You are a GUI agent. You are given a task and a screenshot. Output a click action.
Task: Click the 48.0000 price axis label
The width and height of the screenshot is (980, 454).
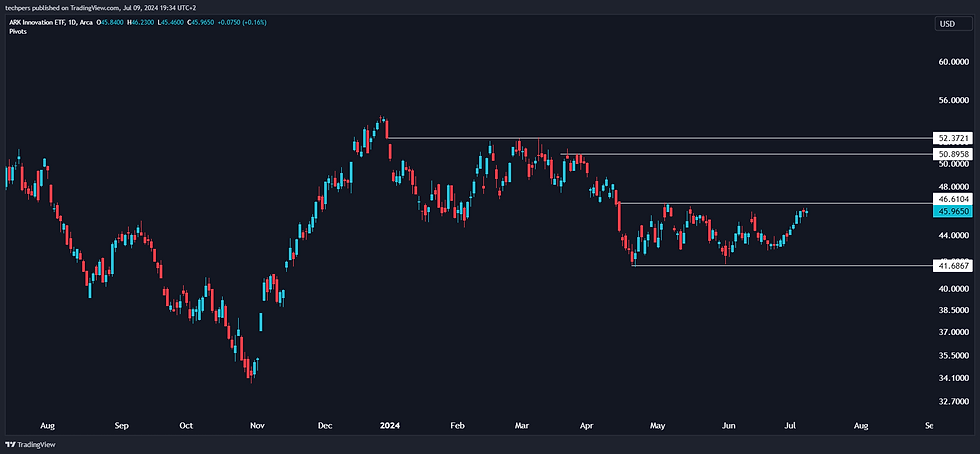tap(952, 187)
